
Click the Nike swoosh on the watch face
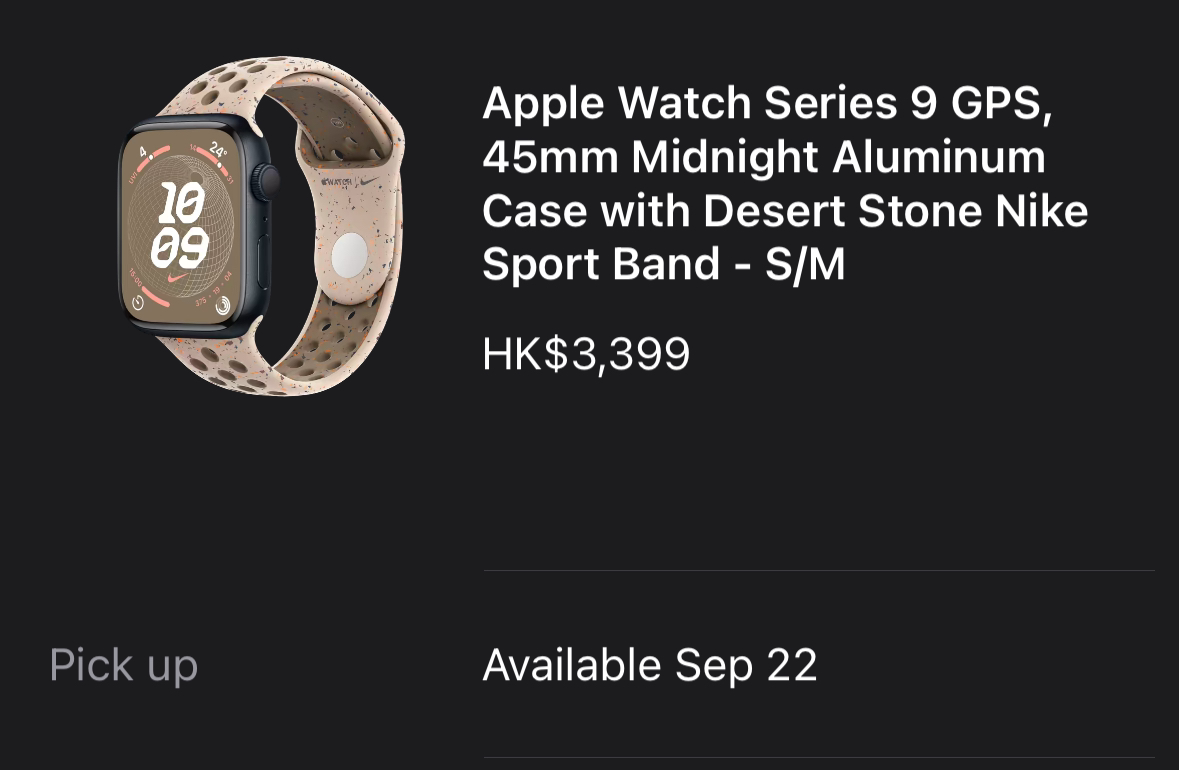coord(177,279)
